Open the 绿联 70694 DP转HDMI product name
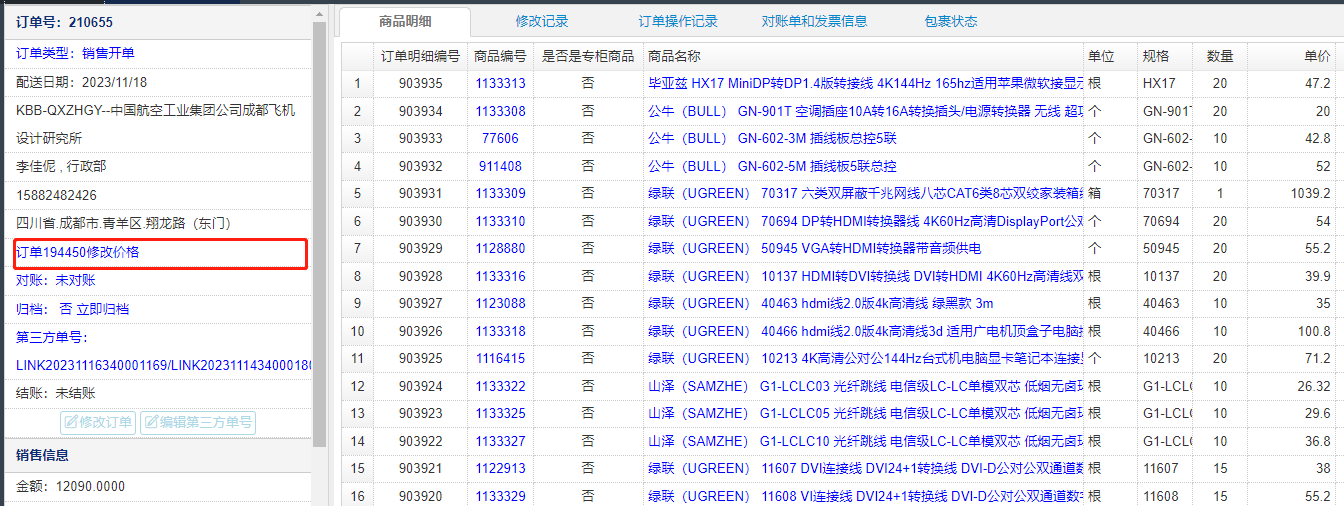 (x=865, y=221)
